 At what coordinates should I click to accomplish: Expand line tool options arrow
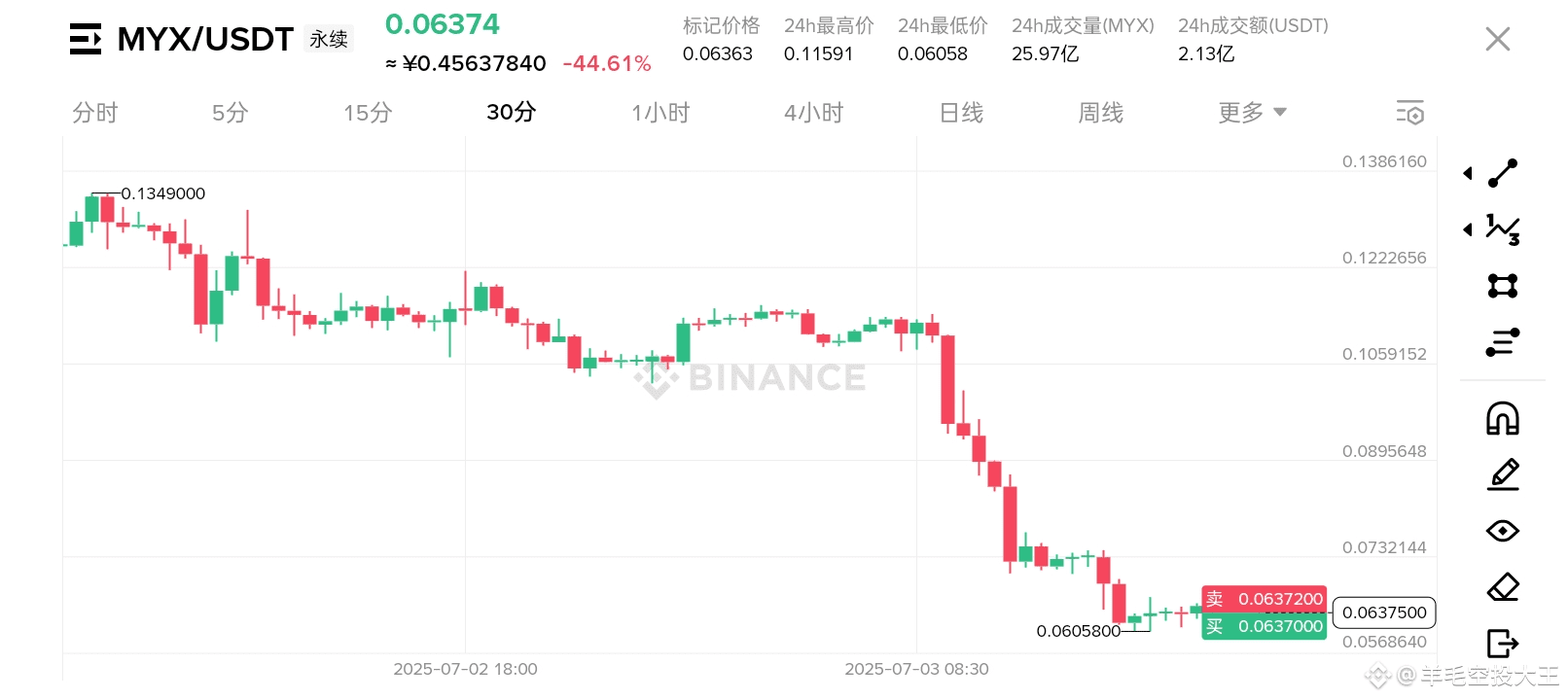[1468, 173]
